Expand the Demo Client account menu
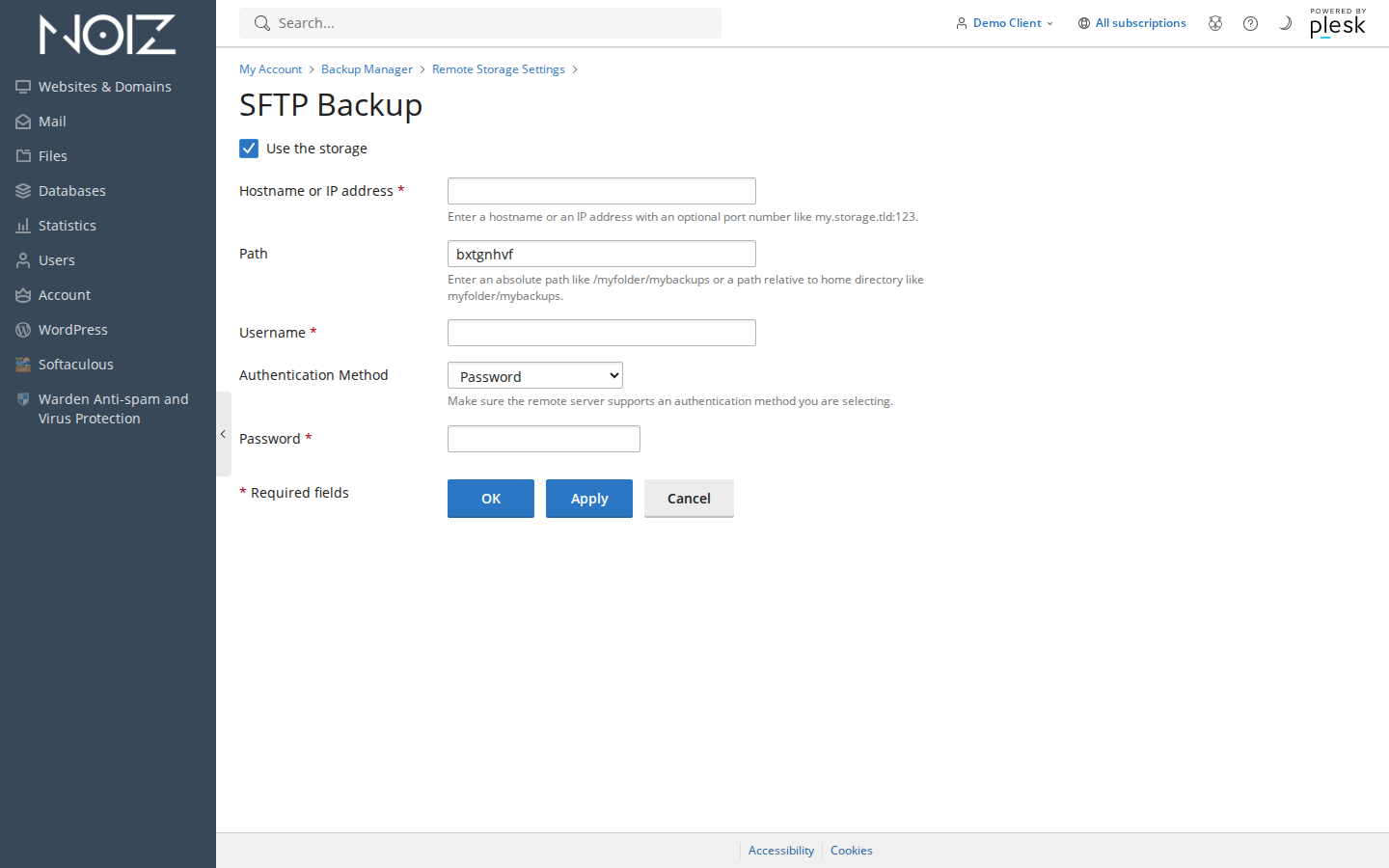 (1004, 23)
